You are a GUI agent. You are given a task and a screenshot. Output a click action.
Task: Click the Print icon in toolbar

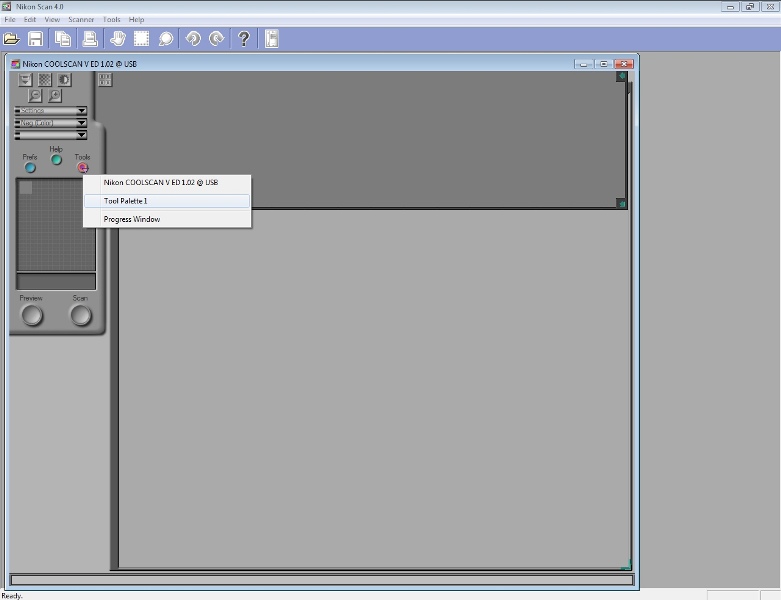coord(90,39)
